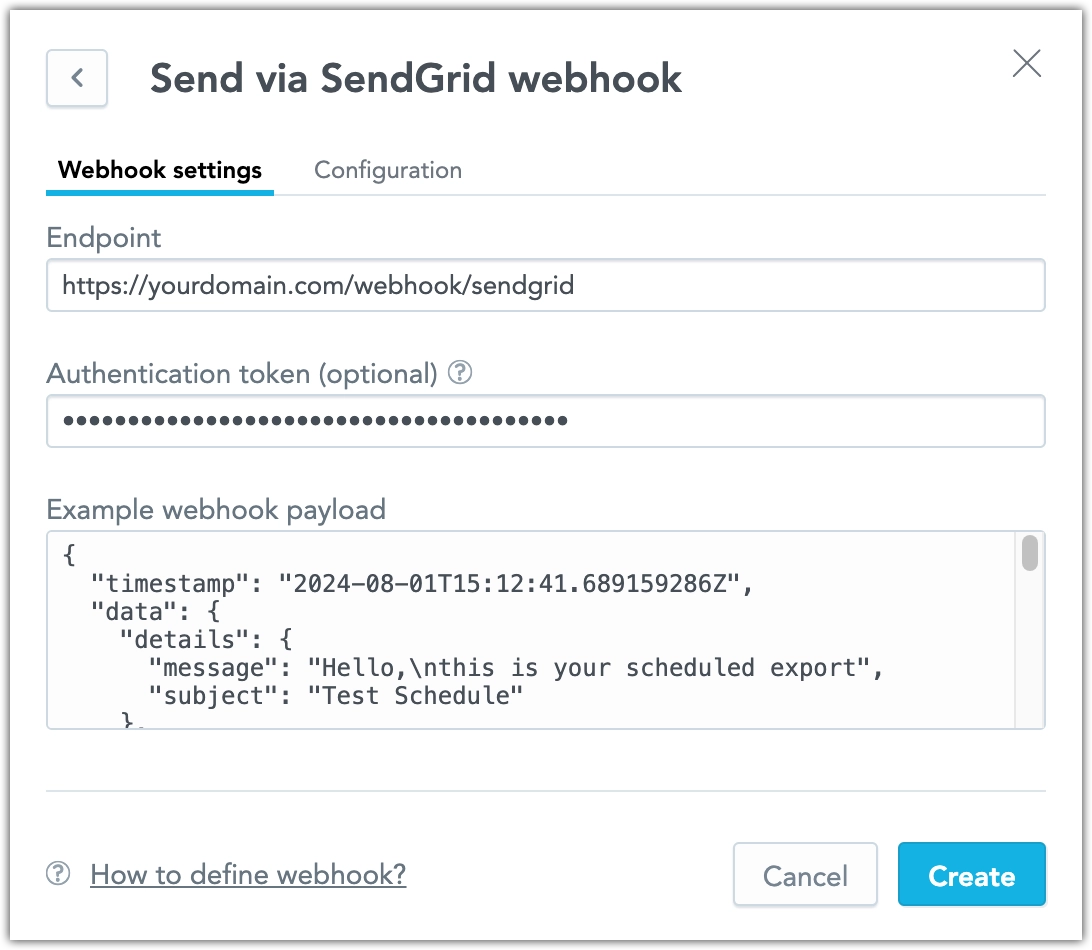Click the Create button

click(x=971, y=874)
